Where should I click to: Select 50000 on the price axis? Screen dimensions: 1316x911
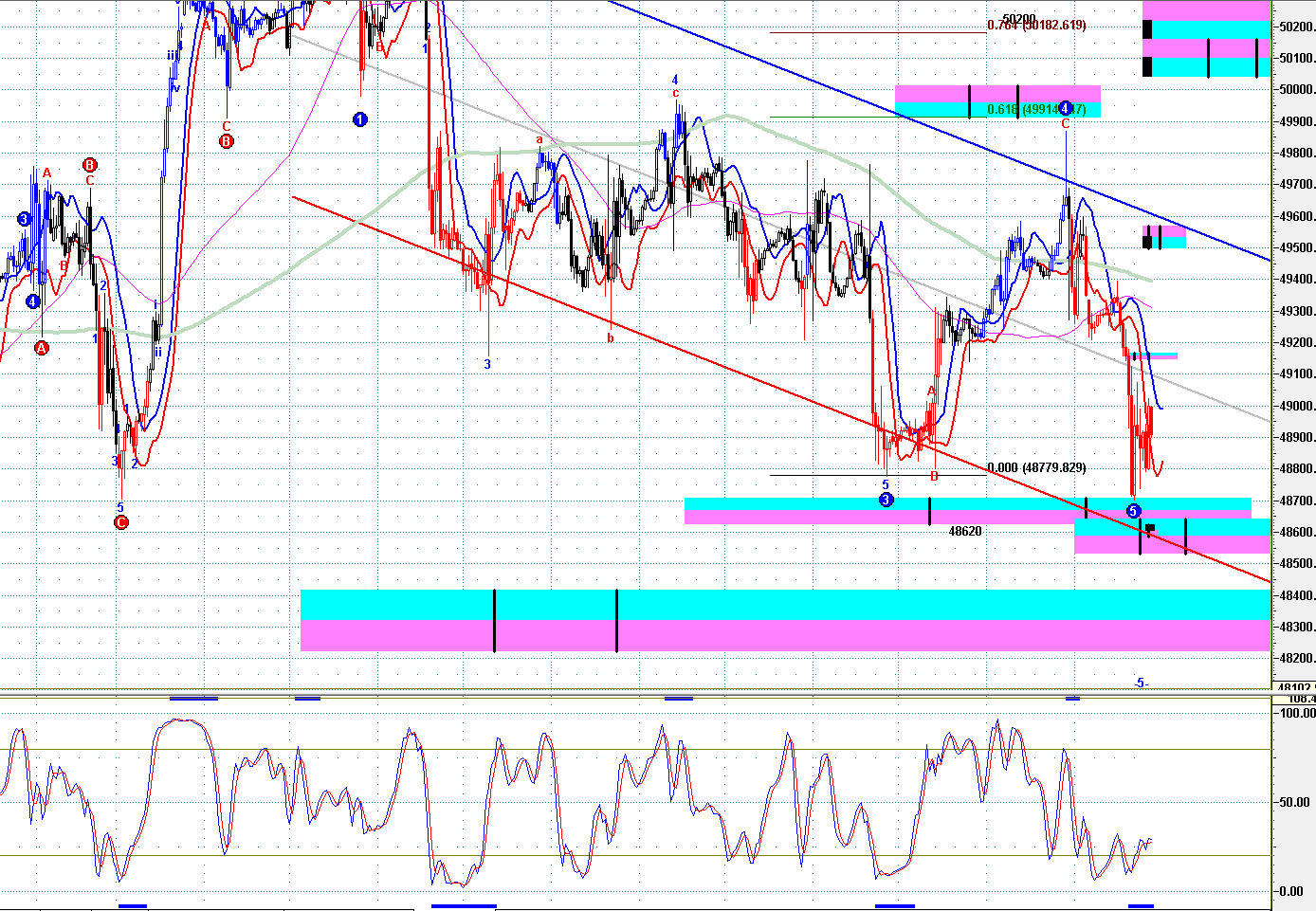(1295, 90)
